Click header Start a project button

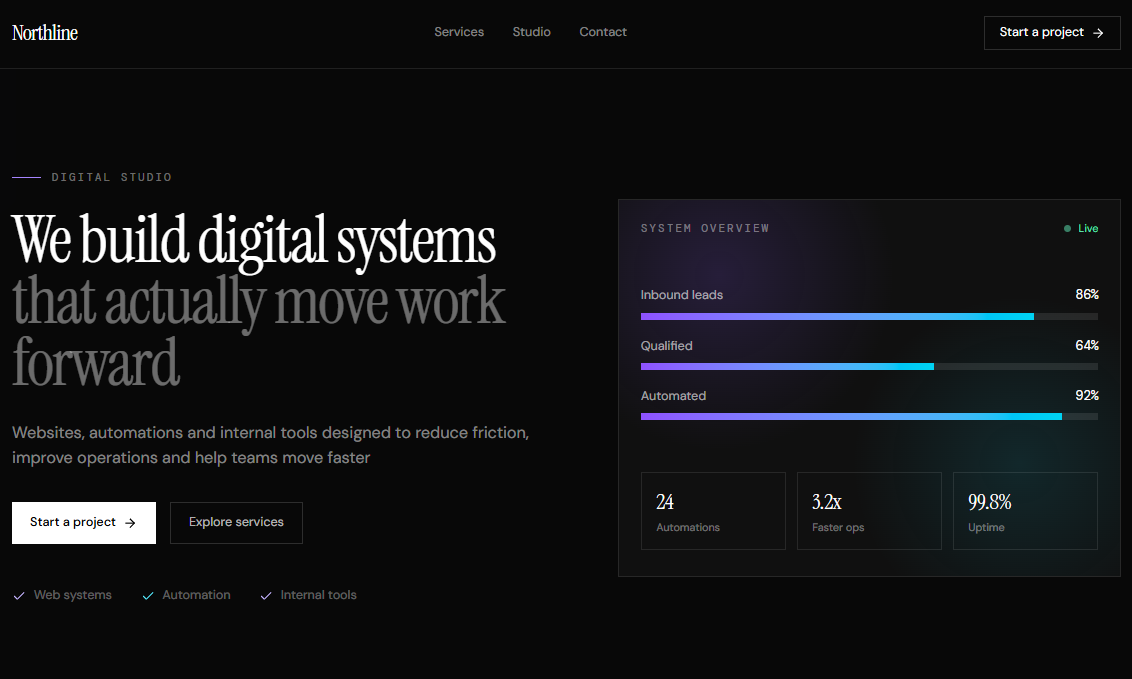point(1052,32)
